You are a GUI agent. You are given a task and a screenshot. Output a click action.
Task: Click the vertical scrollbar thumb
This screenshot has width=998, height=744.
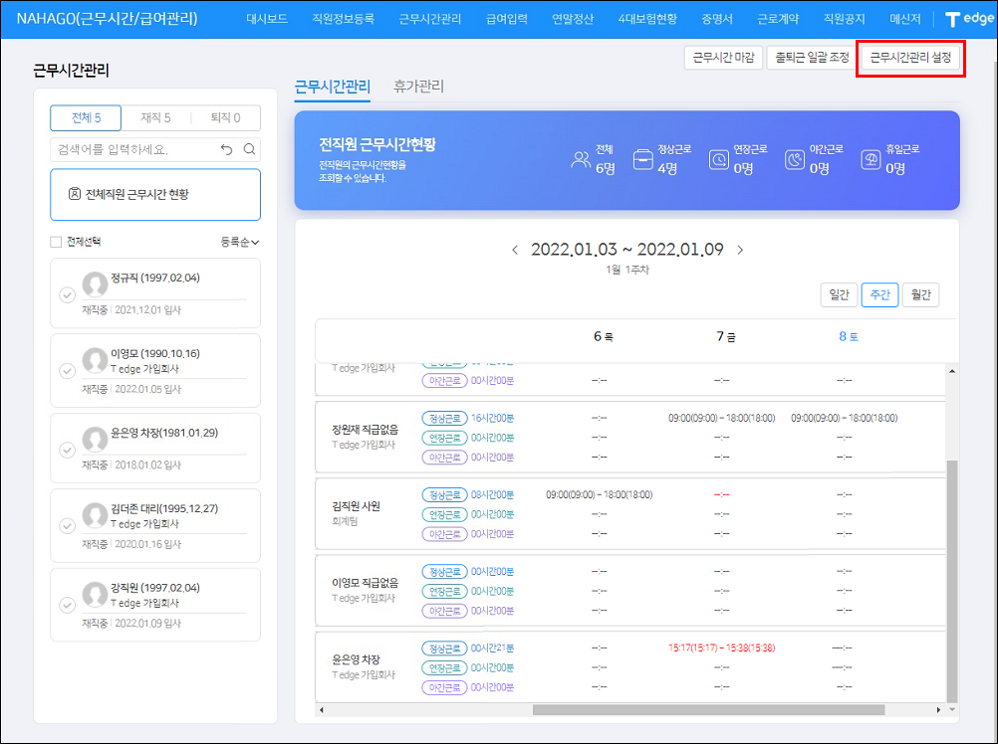pyautogui.click(x=952, y=580)
